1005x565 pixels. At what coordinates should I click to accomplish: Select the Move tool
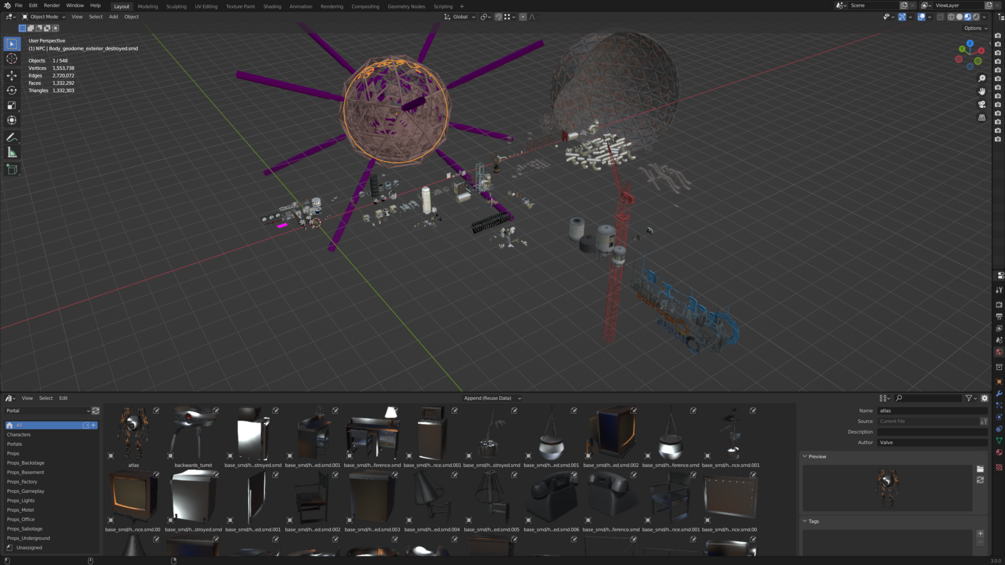(12, 75)
